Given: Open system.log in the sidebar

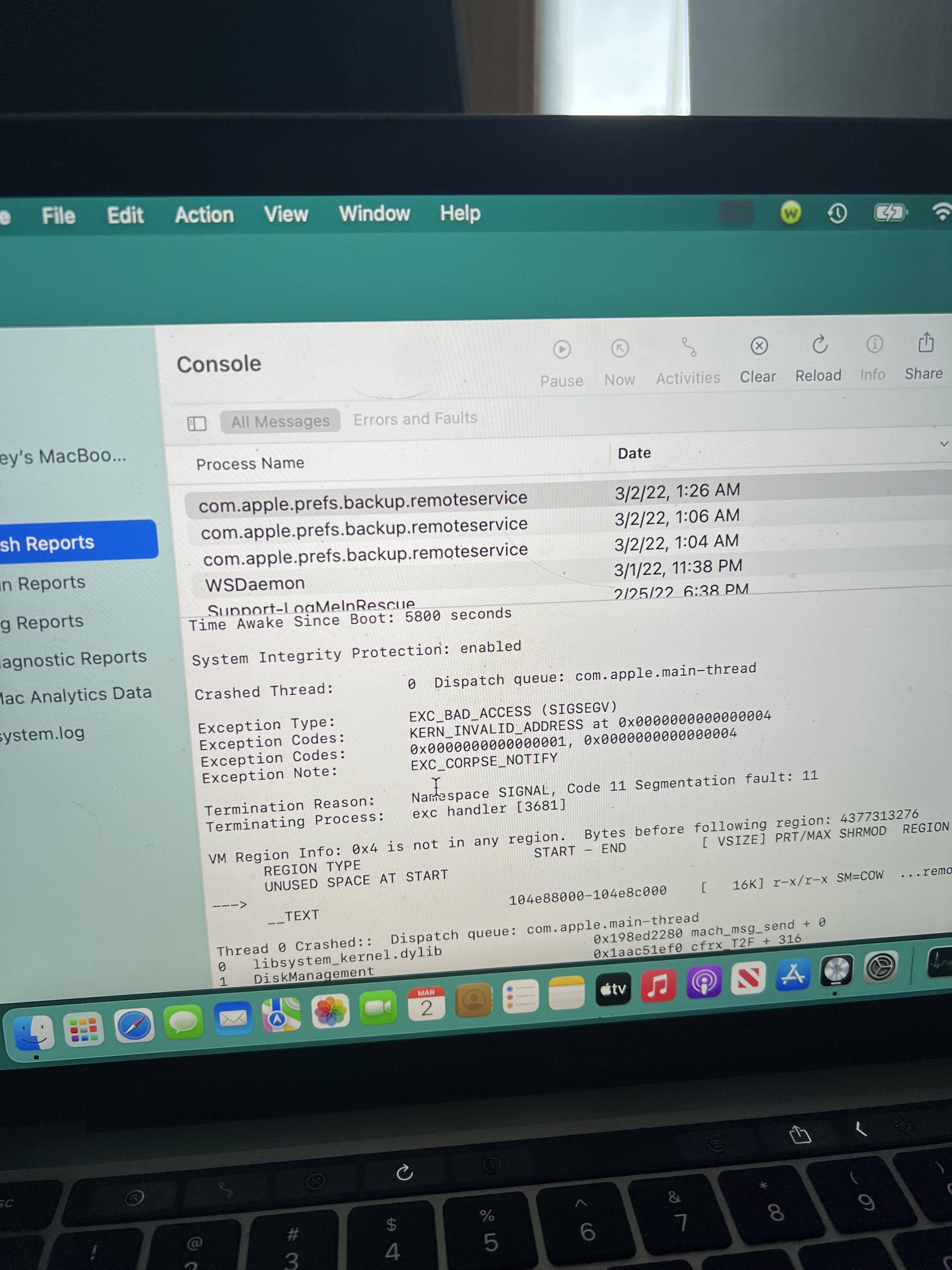Looking at the screenshot, I should tap(43, 734).
